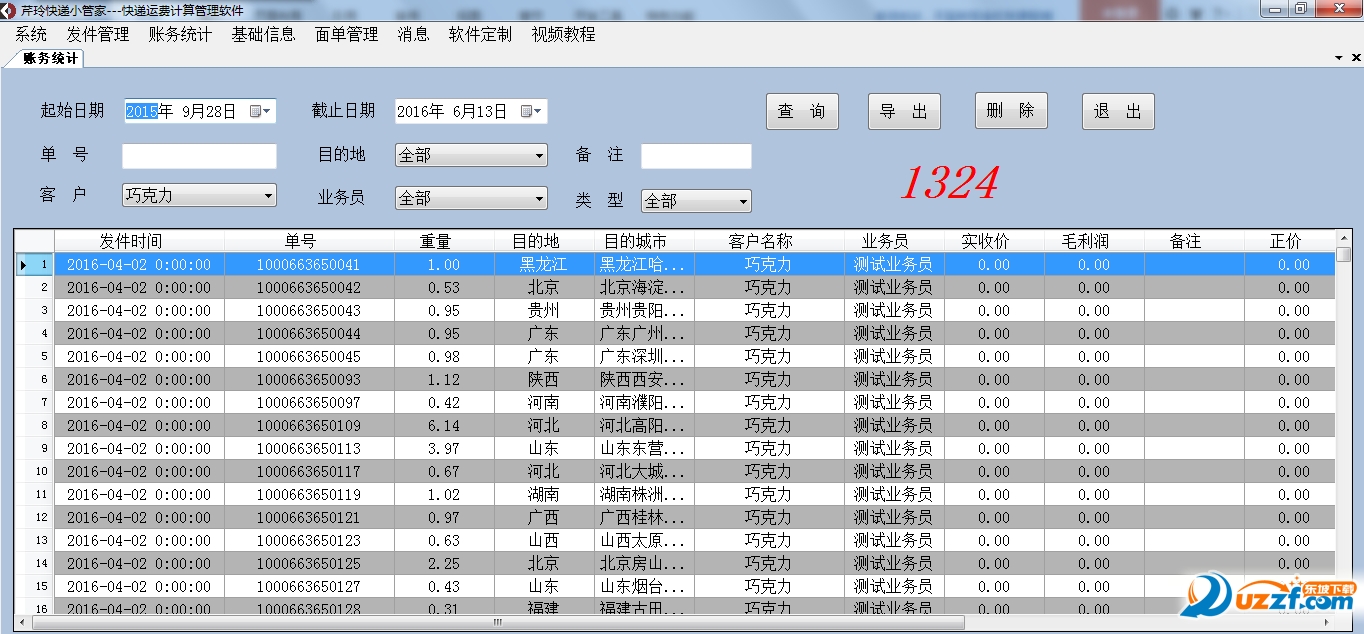
Task: Open the 发件管理 menu
Action: [98, 34]
